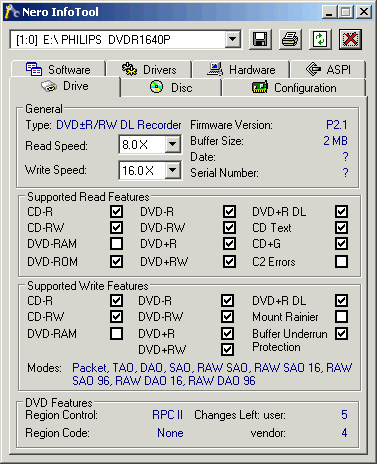Open the Configuration tab
377x464 pixels.
click(294, 88)
